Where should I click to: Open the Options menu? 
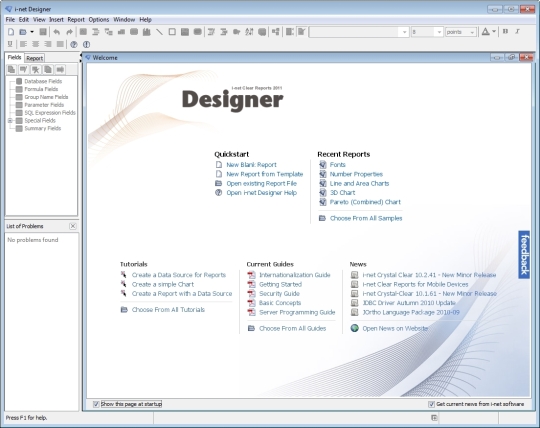click(x=99, y=20)
